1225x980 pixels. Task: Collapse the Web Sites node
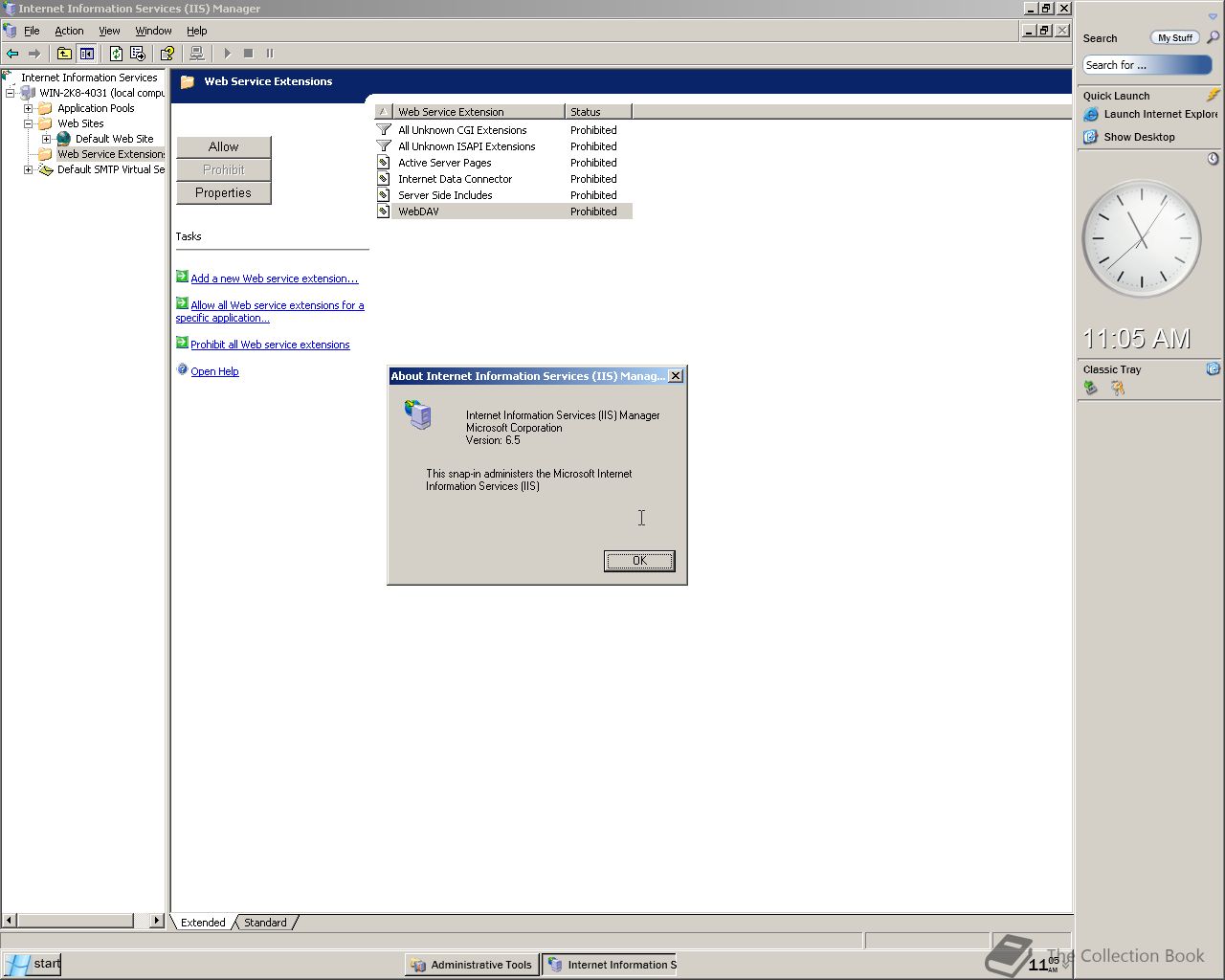pyautogui.click(x=28, y=123)
